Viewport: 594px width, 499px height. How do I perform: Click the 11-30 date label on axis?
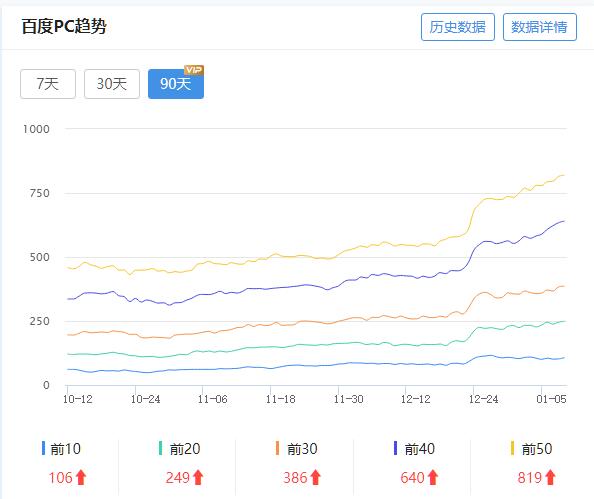pyautogui.click(x=349, y=399)
